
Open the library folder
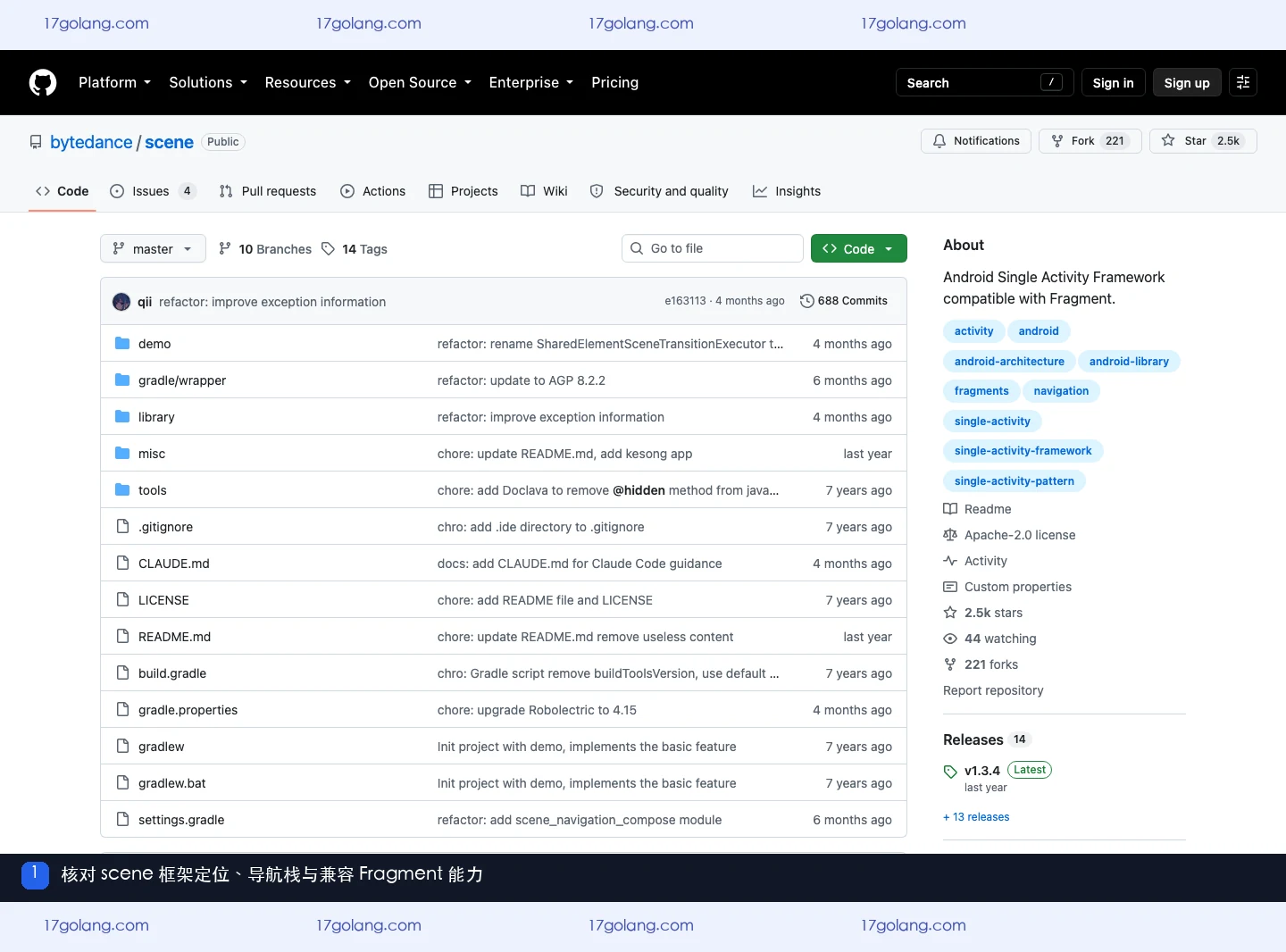[156, 417]
